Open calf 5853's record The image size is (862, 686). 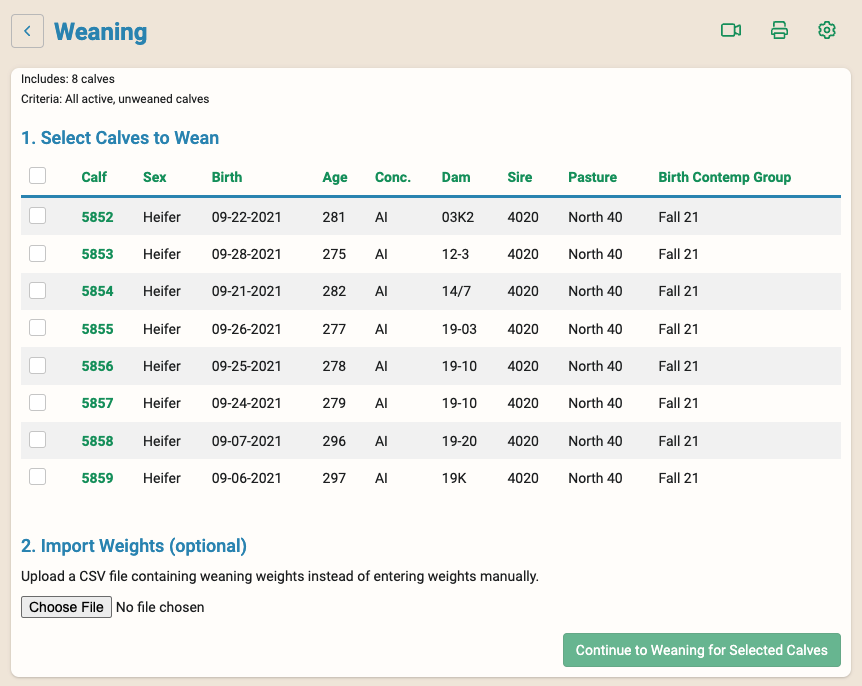point(96,254)
